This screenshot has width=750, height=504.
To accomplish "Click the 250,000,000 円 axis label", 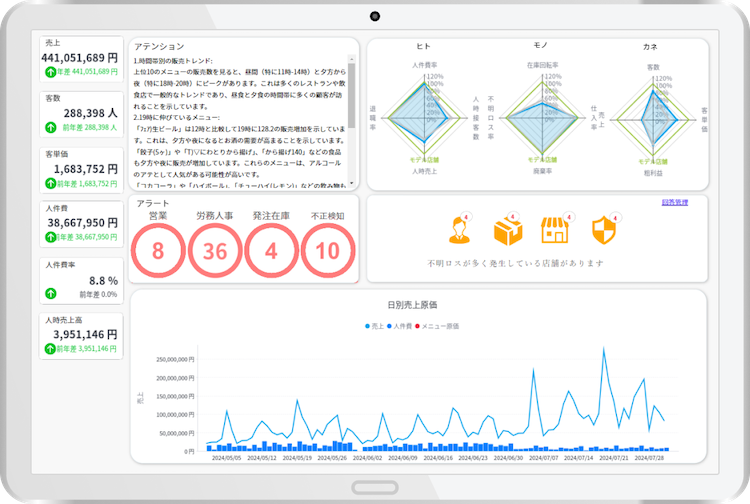I will [175, 360].
